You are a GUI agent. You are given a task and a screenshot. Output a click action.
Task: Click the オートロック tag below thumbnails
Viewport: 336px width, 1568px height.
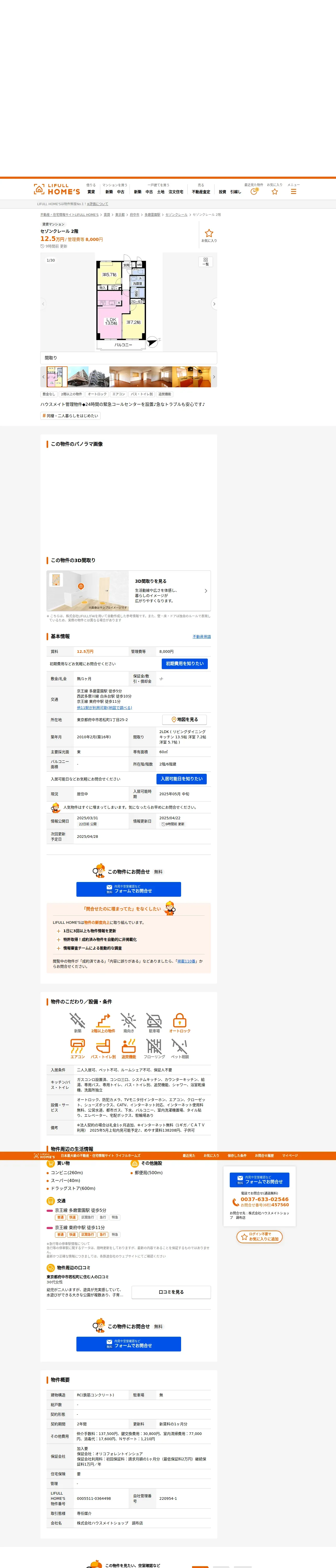(97, 394)
